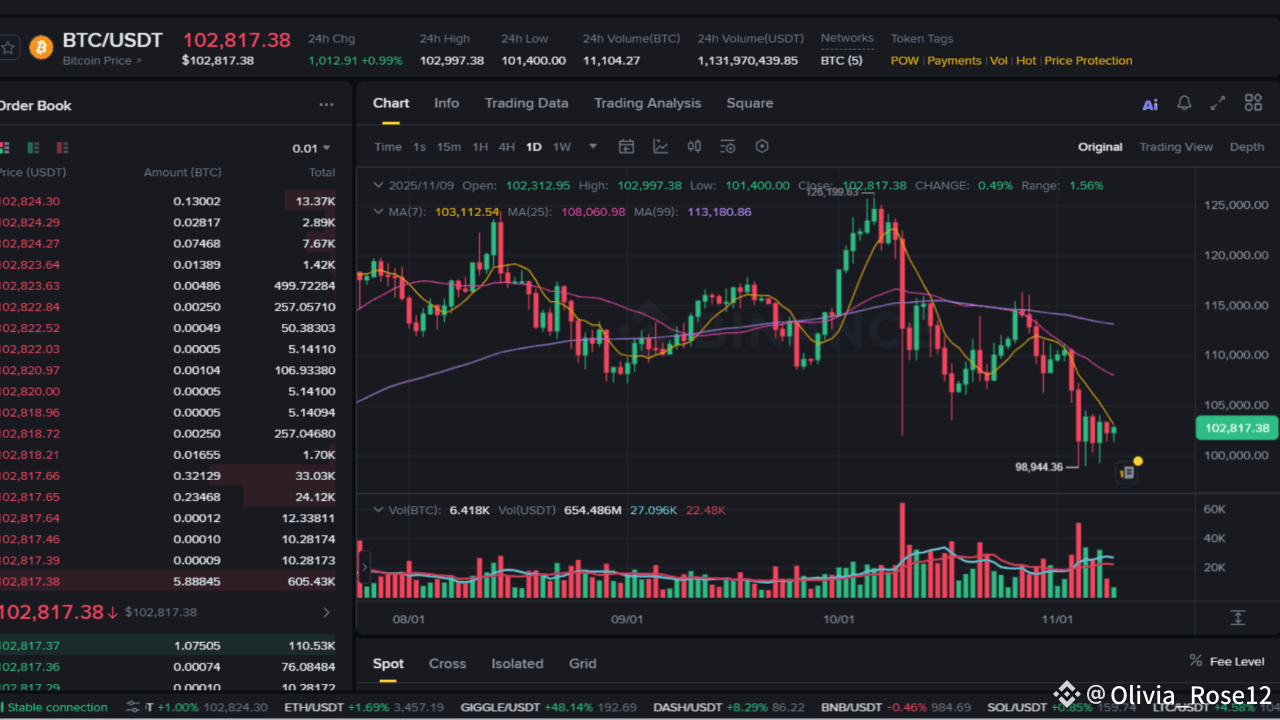Click the price alert bell icon
Screen dimensions: 1280x720
click(1184, 103)
